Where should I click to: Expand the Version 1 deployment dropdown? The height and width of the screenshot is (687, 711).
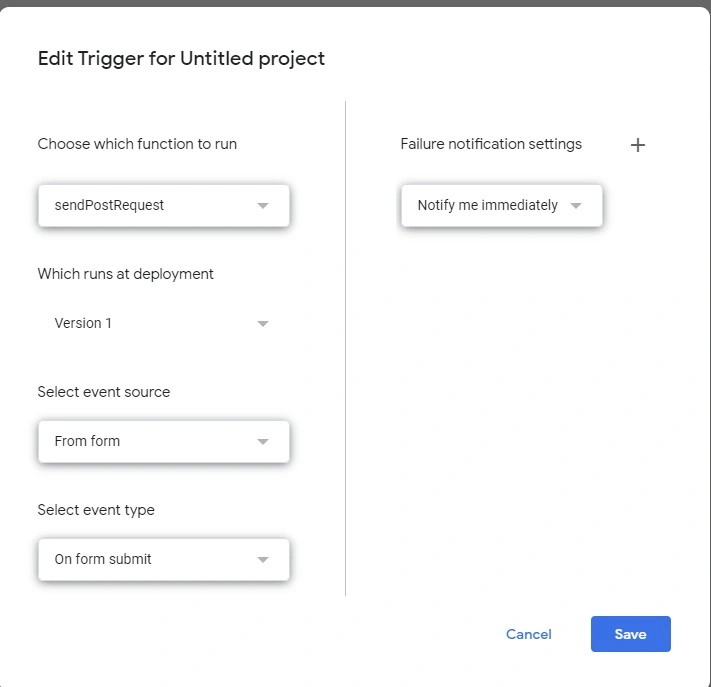tap(164, 323)
